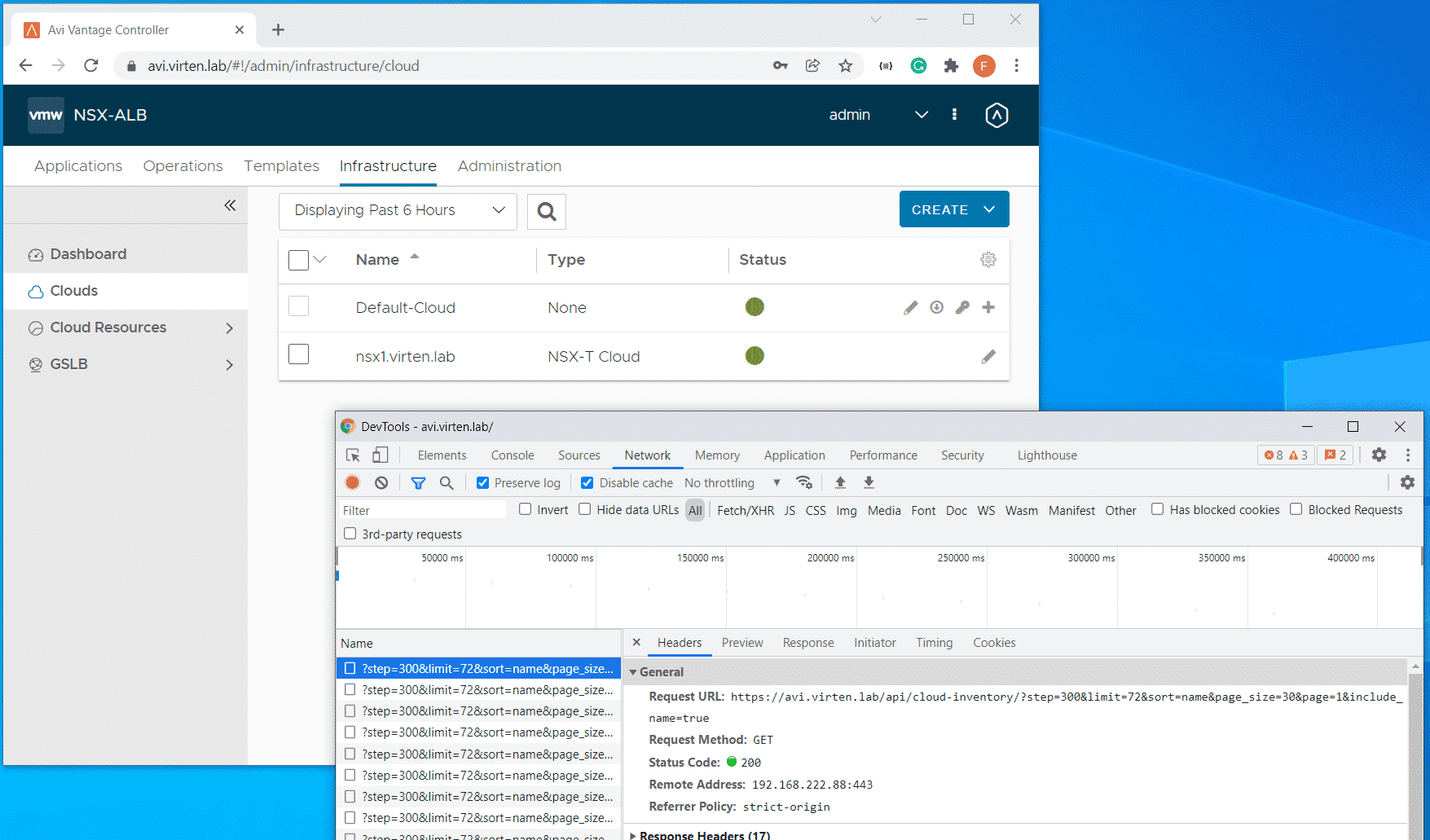Edit nsx1.virten.lab cloud with pencil icon
The width and height of the screenshot is (1430, 840).
click(988, 356)
